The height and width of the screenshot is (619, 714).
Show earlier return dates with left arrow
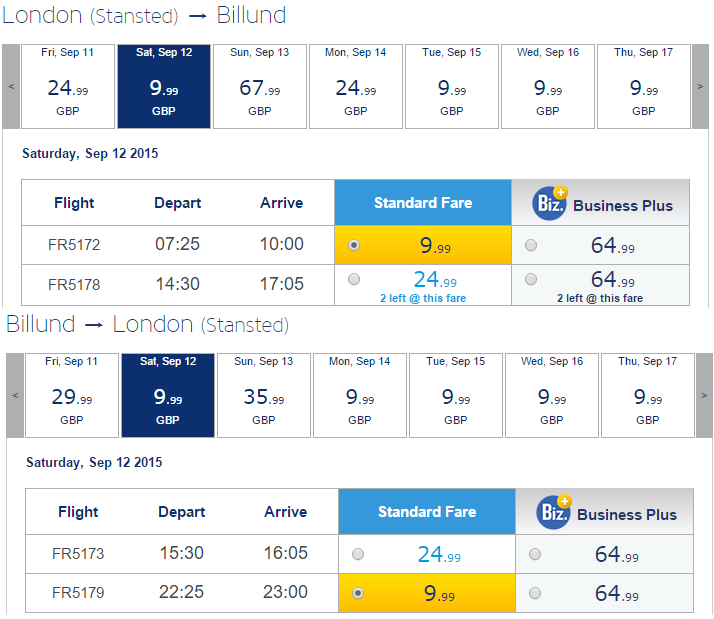[x=15, y=395]
